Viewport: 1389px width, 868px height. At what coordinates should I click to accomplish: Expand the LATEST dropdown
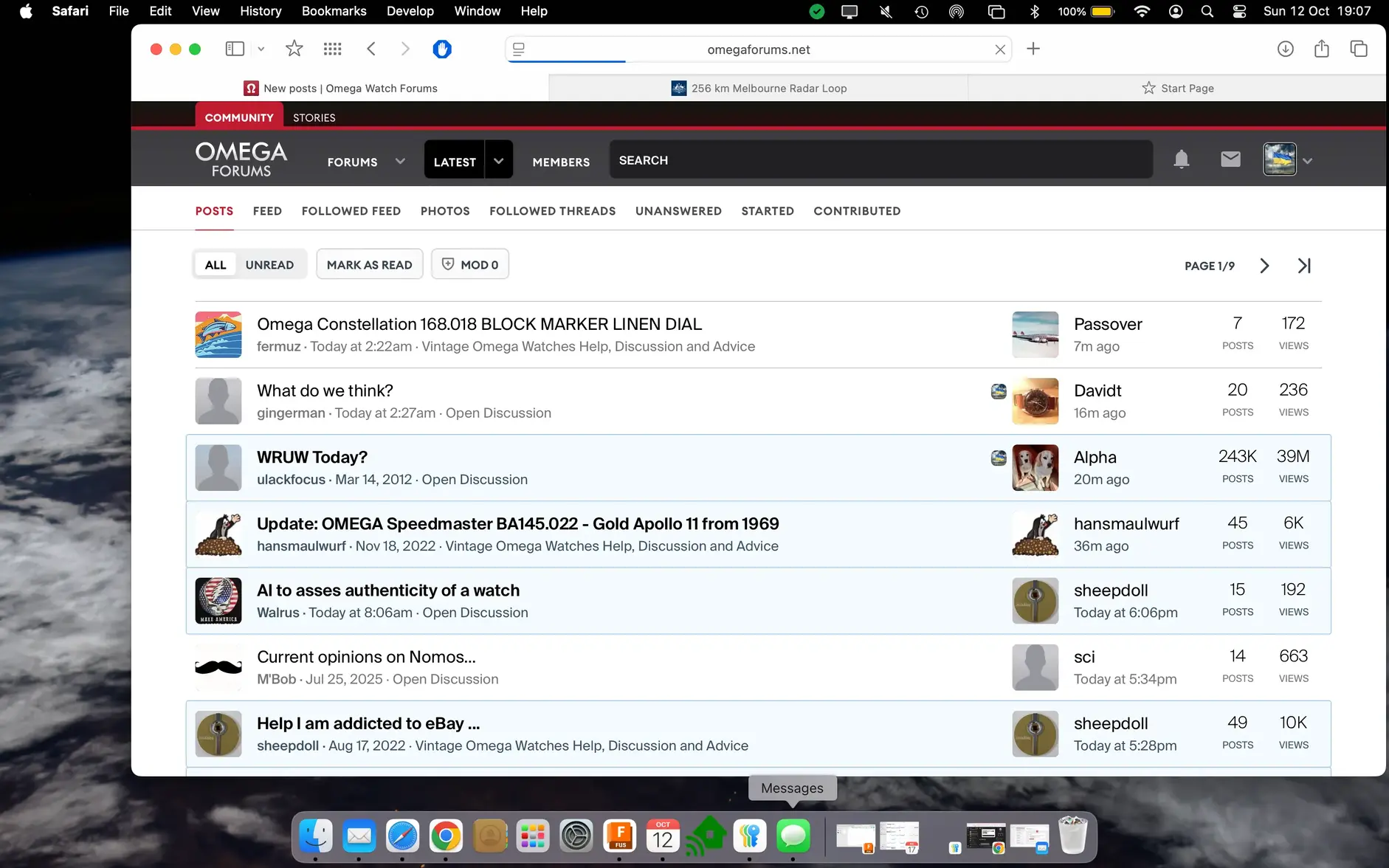(x=497, y=159)
